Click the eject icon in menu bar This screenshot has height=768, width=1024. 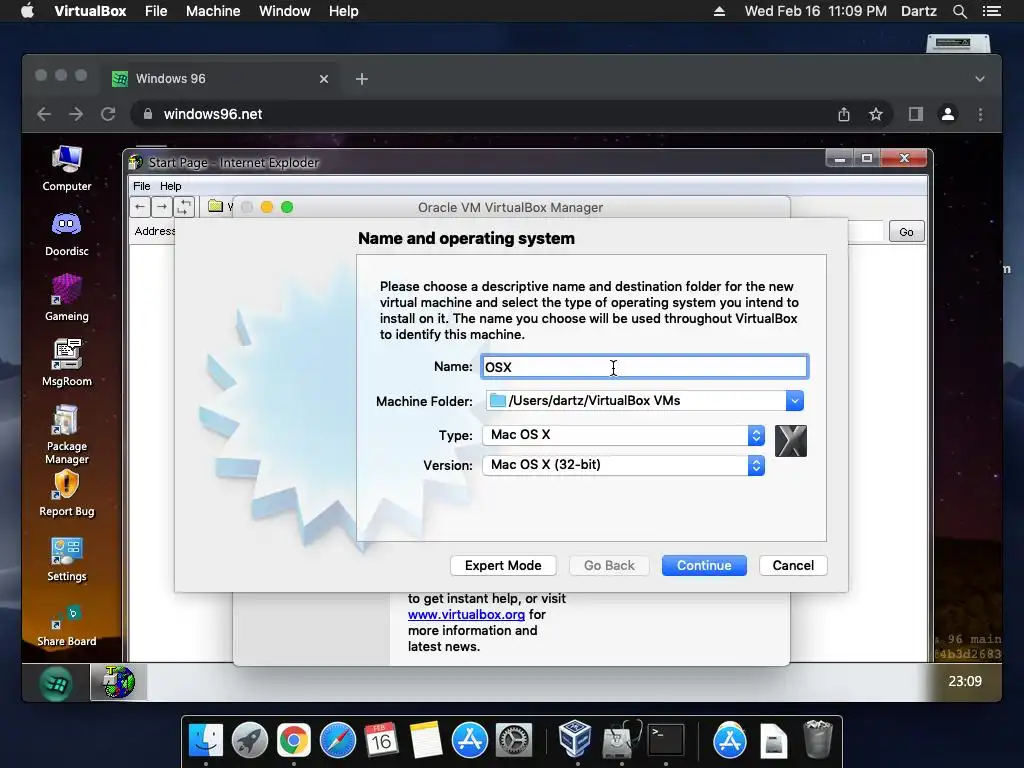coord(719,11)
